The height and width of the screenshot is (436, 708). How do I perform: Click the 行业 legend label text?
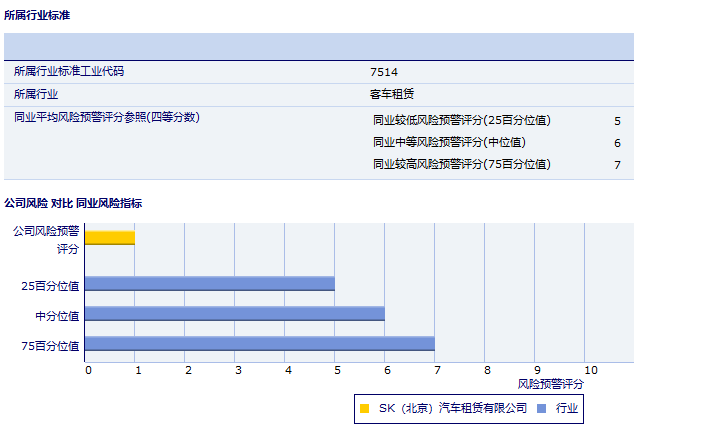(x=567, y=408)
